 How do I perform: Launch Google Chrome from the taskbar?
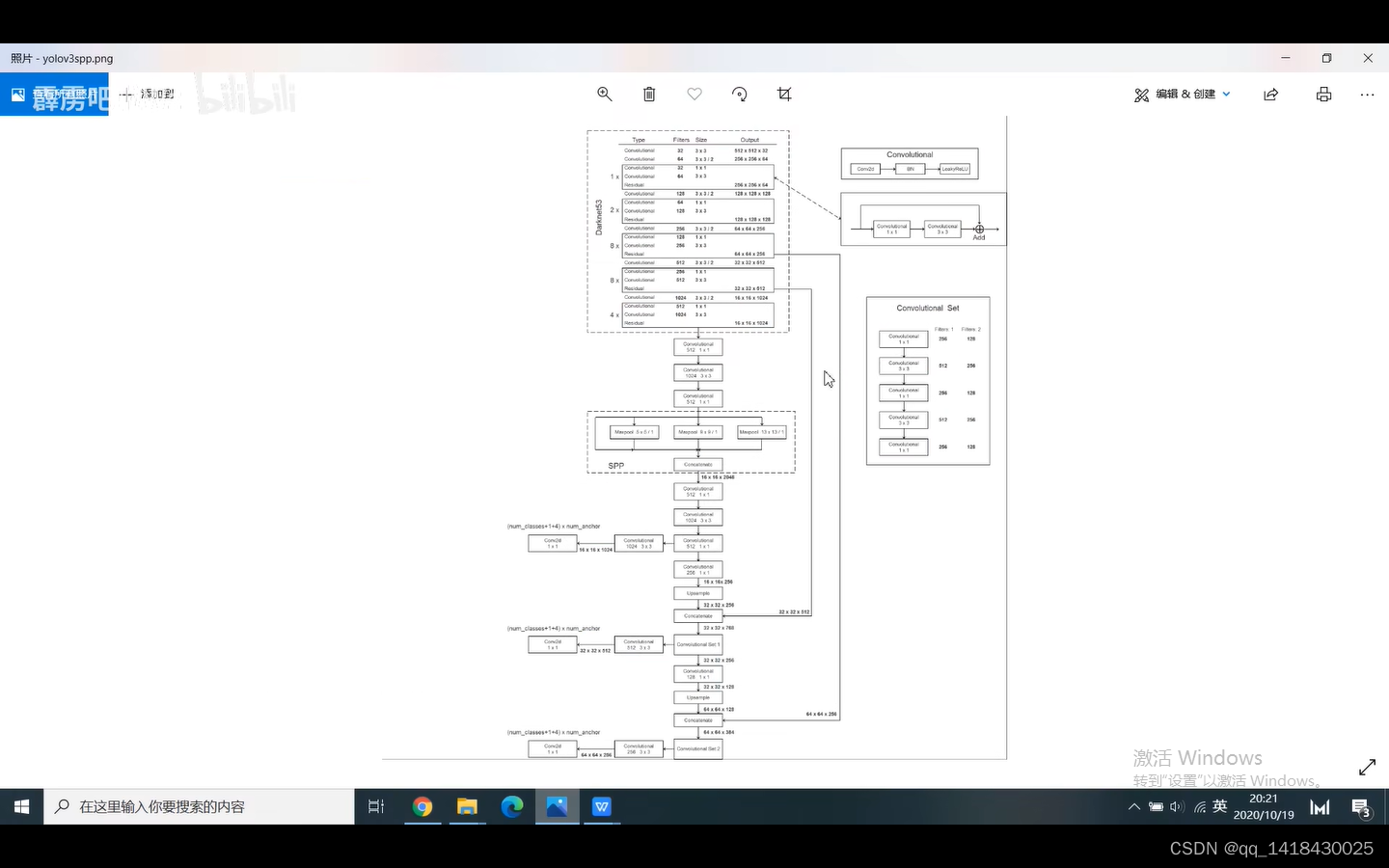click(422, 806)
